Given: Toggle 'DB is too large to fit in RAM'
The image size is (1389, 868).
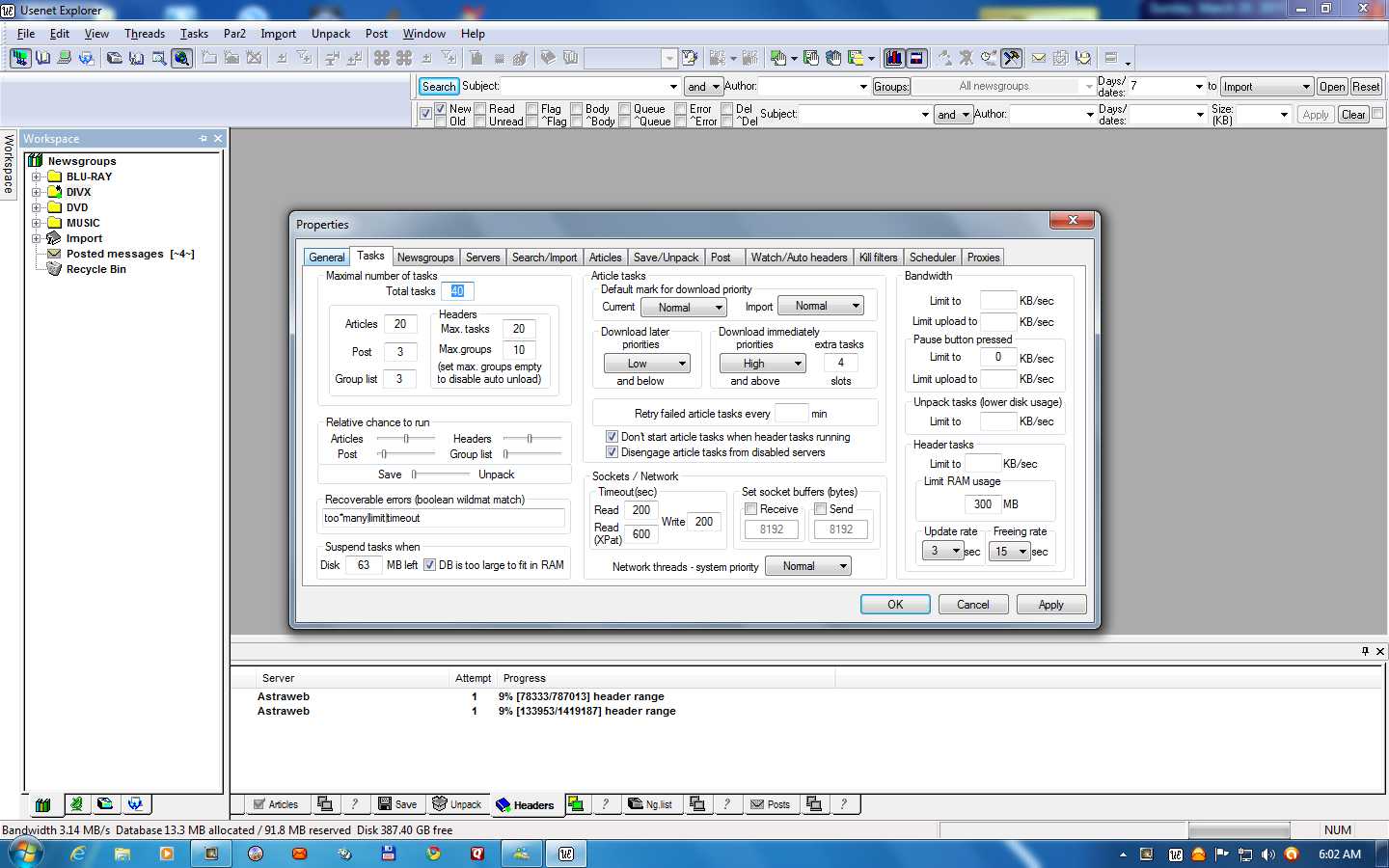Looking at the screenshot, I should tap(430, 565).
